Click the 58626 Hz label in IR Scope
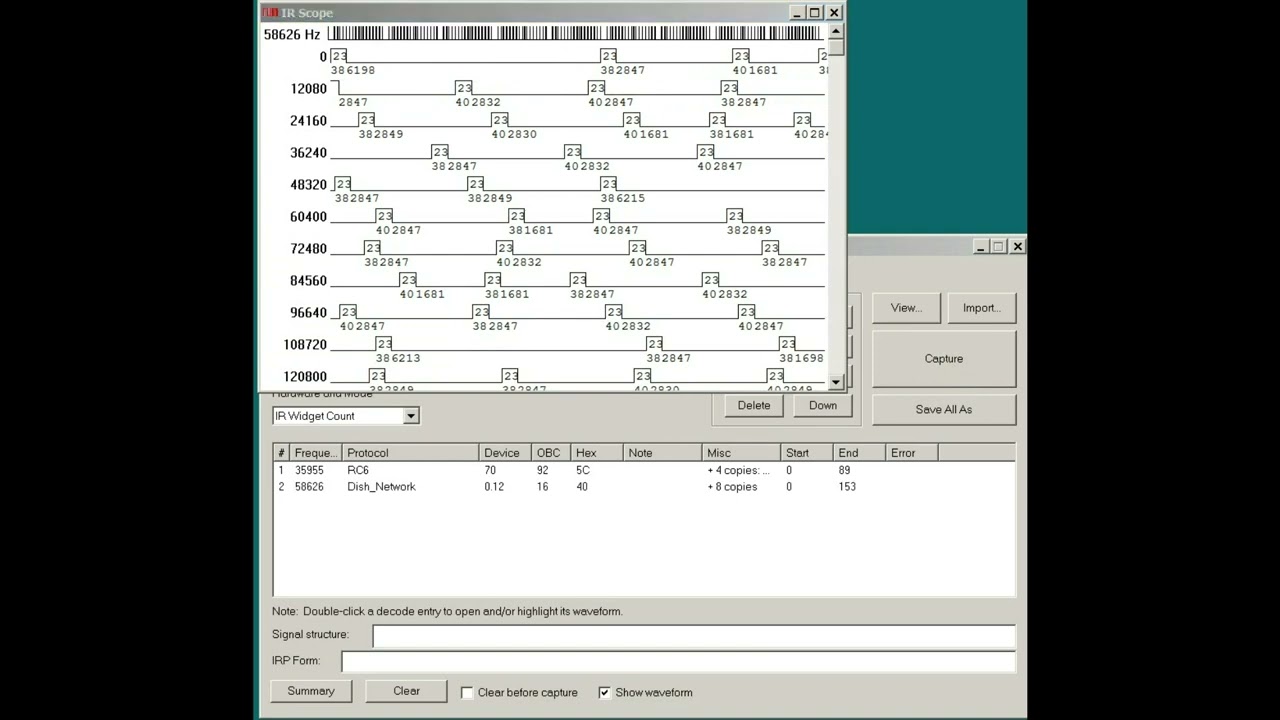The height and width of the screenshot is (720, 1280). pyautogui.click(x=292, y=34)
